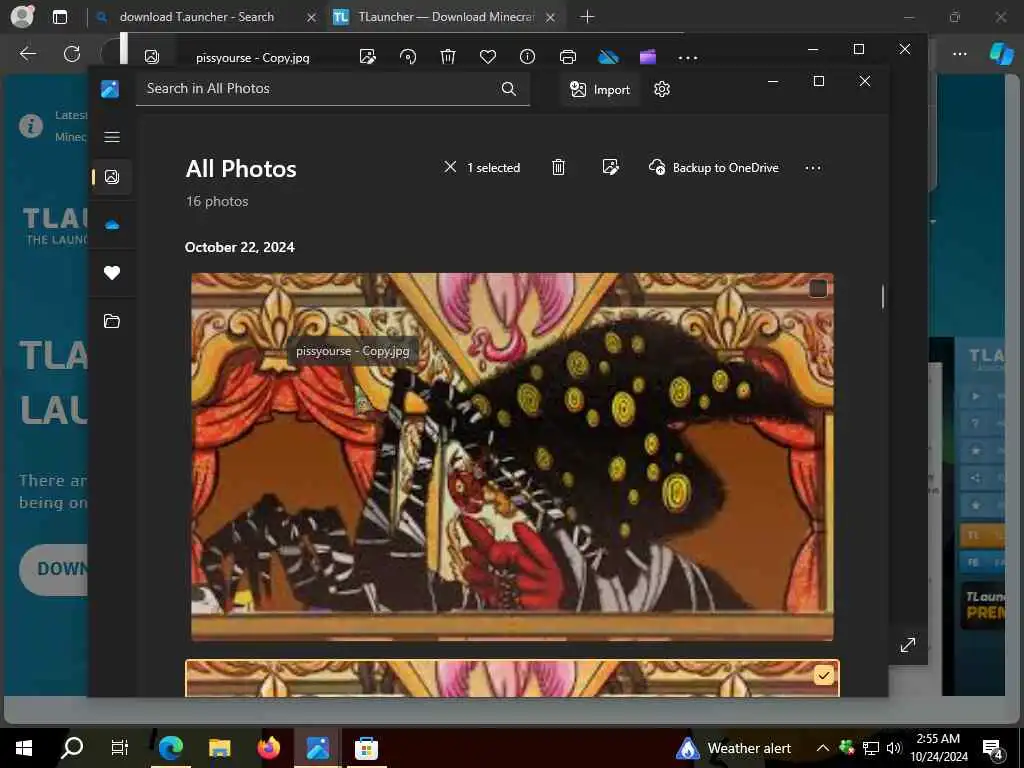Click the info icon on the TLauncher page
1024x768 pixels.
[30, 126]
